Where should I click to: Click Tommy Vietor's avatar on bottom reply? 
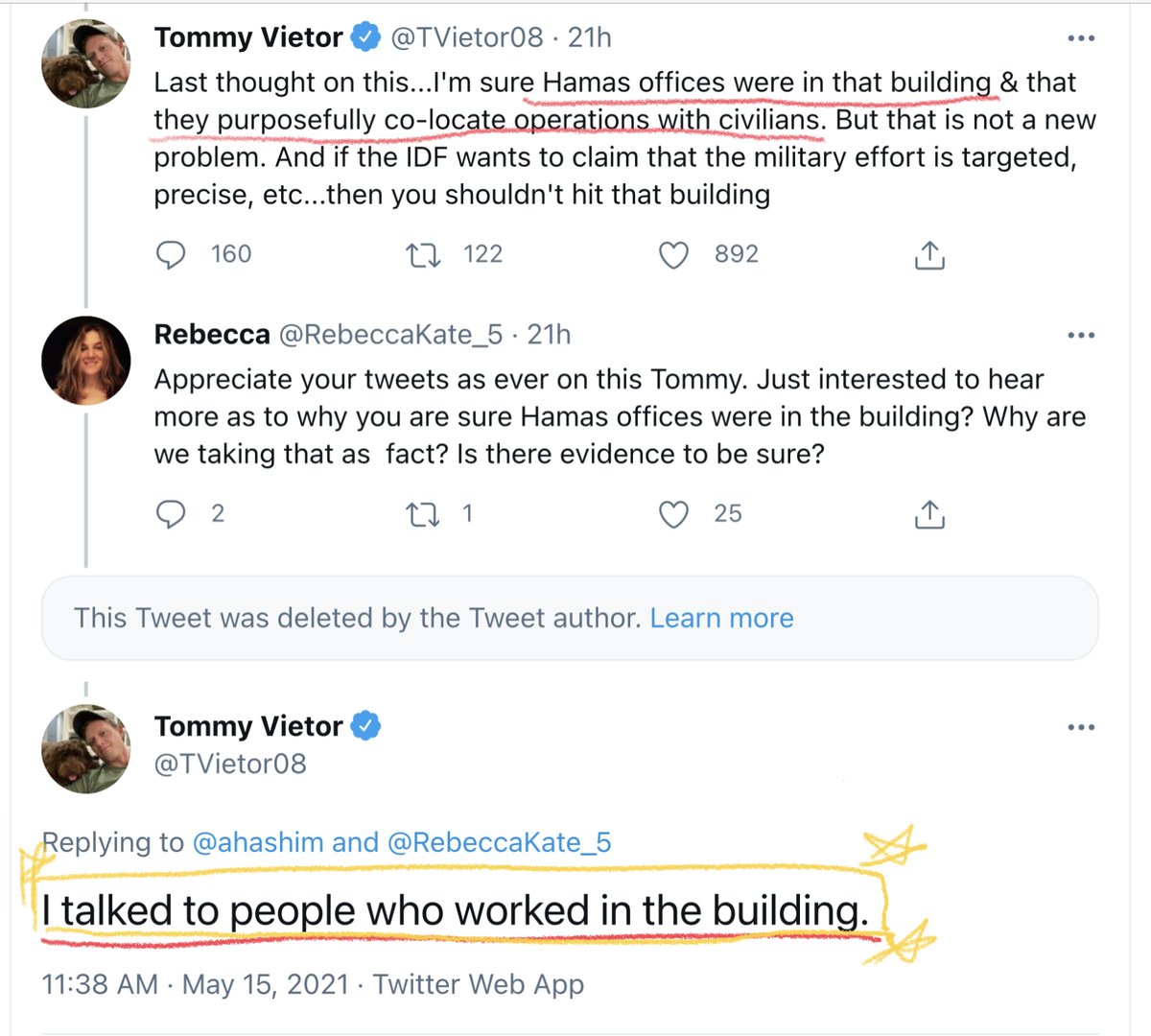coord(86,748)
